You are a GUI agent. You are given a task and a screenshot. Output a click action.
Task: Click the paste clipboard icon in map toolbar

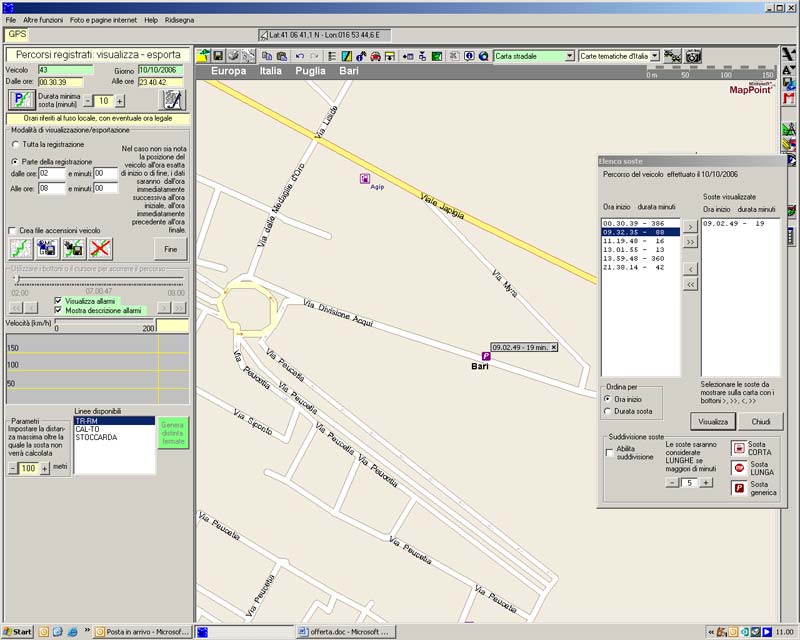(x=281, y=56)
